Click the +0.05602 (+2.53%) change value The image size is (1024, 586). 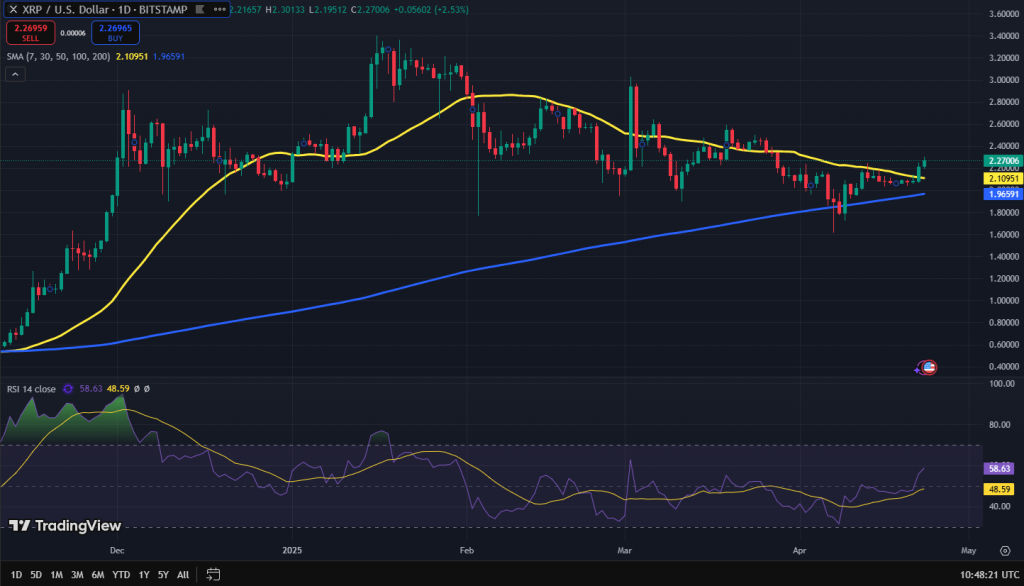pos(431,10)
